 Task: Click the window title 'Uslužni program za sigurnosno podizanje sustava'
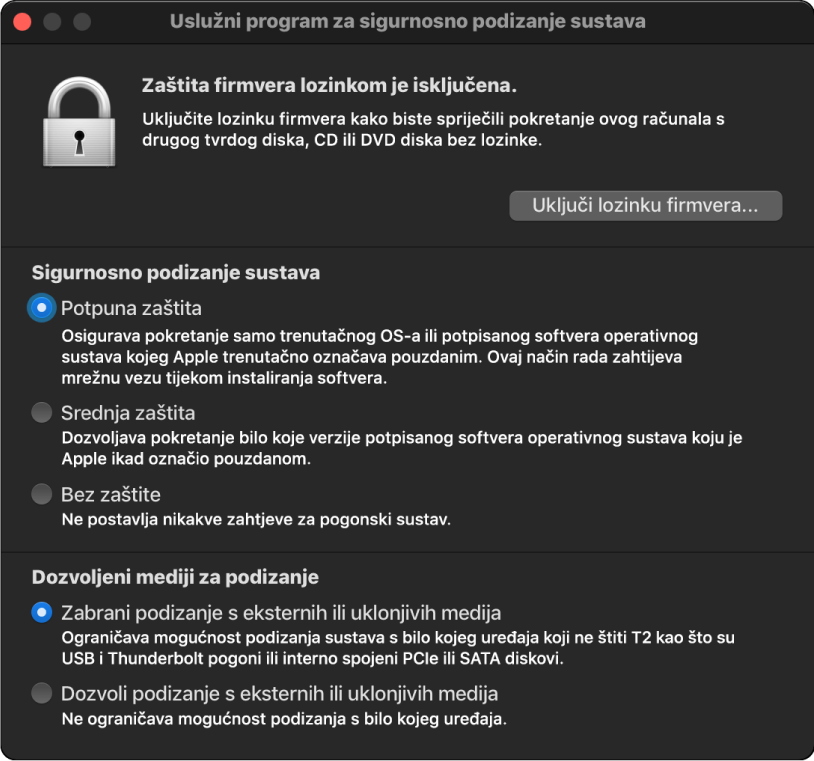407,21
